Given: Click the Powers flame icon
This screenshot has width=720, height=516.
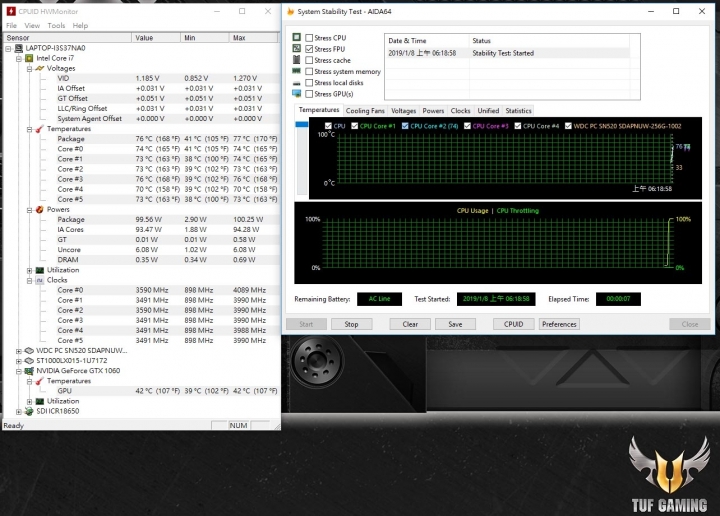Looking at the screenshot, I should [x=39, y=210].
